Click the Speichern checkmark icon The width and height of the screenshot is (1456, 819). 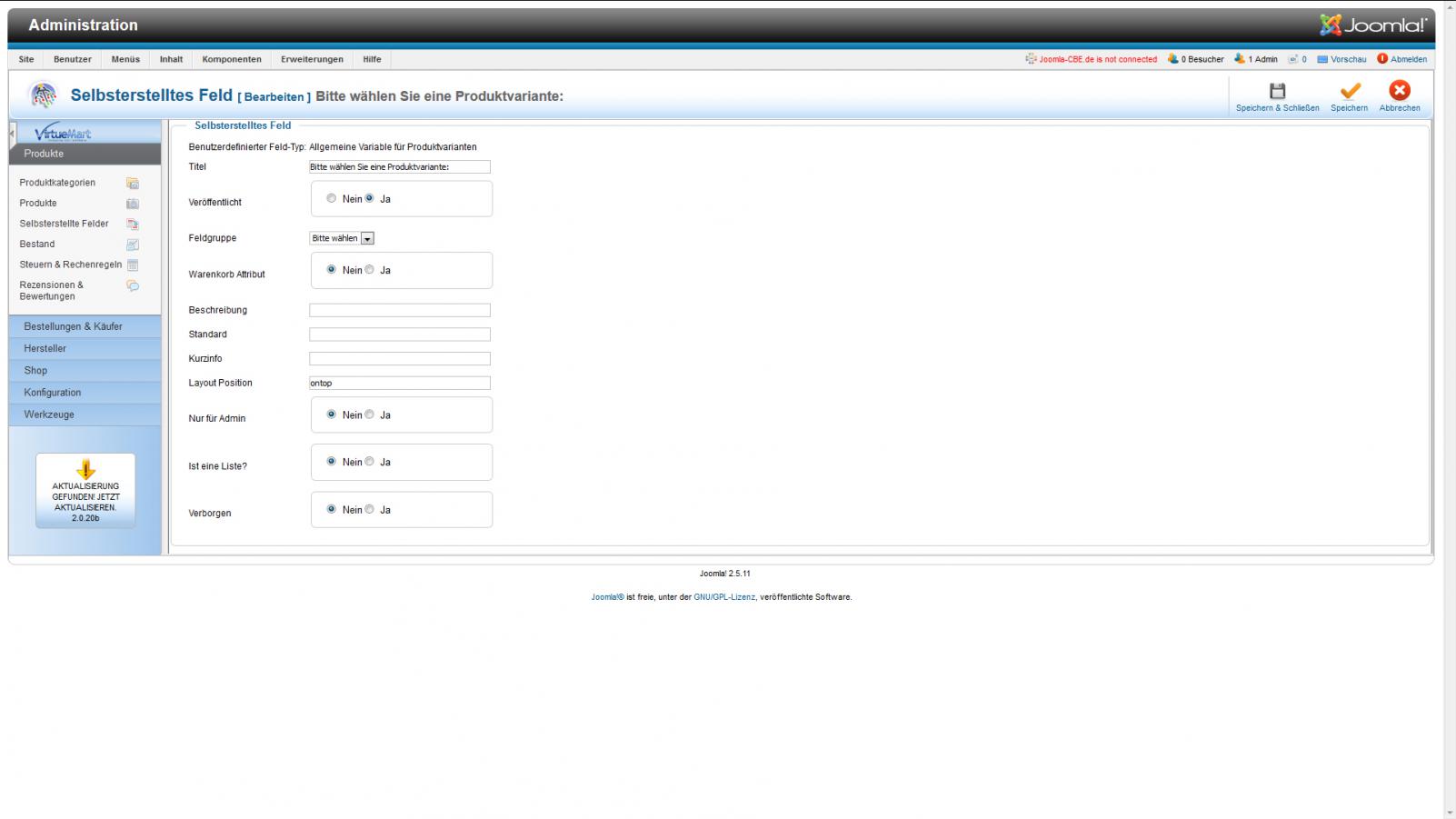point(1350,91)
